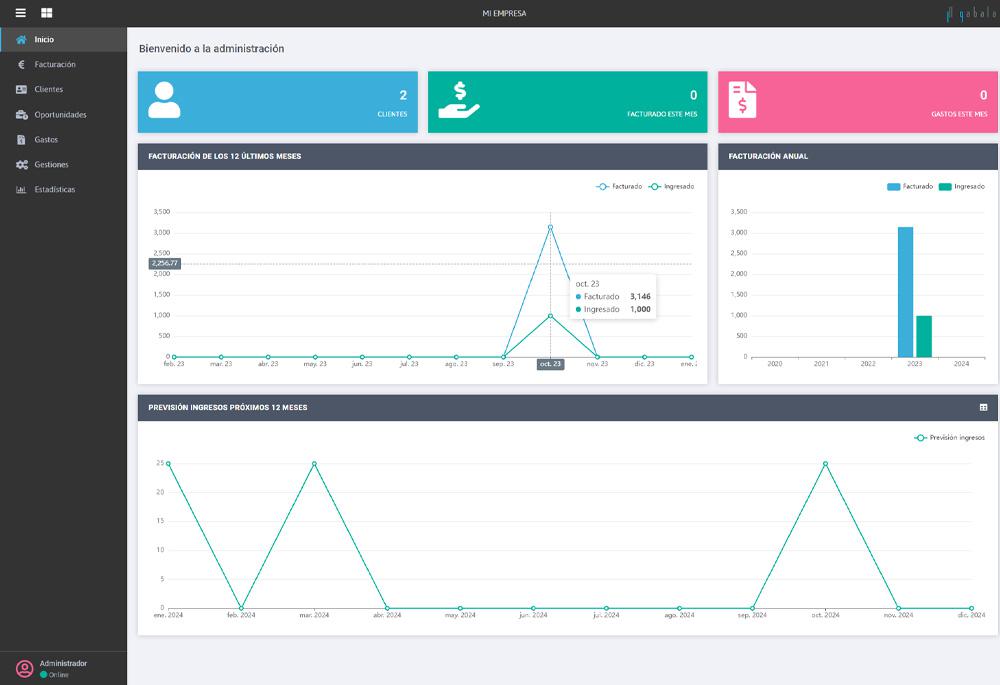This screenshot has height=685, width=1000.
Task: Click the green 2023 Ingresado bar
Action: click(924, 337)
